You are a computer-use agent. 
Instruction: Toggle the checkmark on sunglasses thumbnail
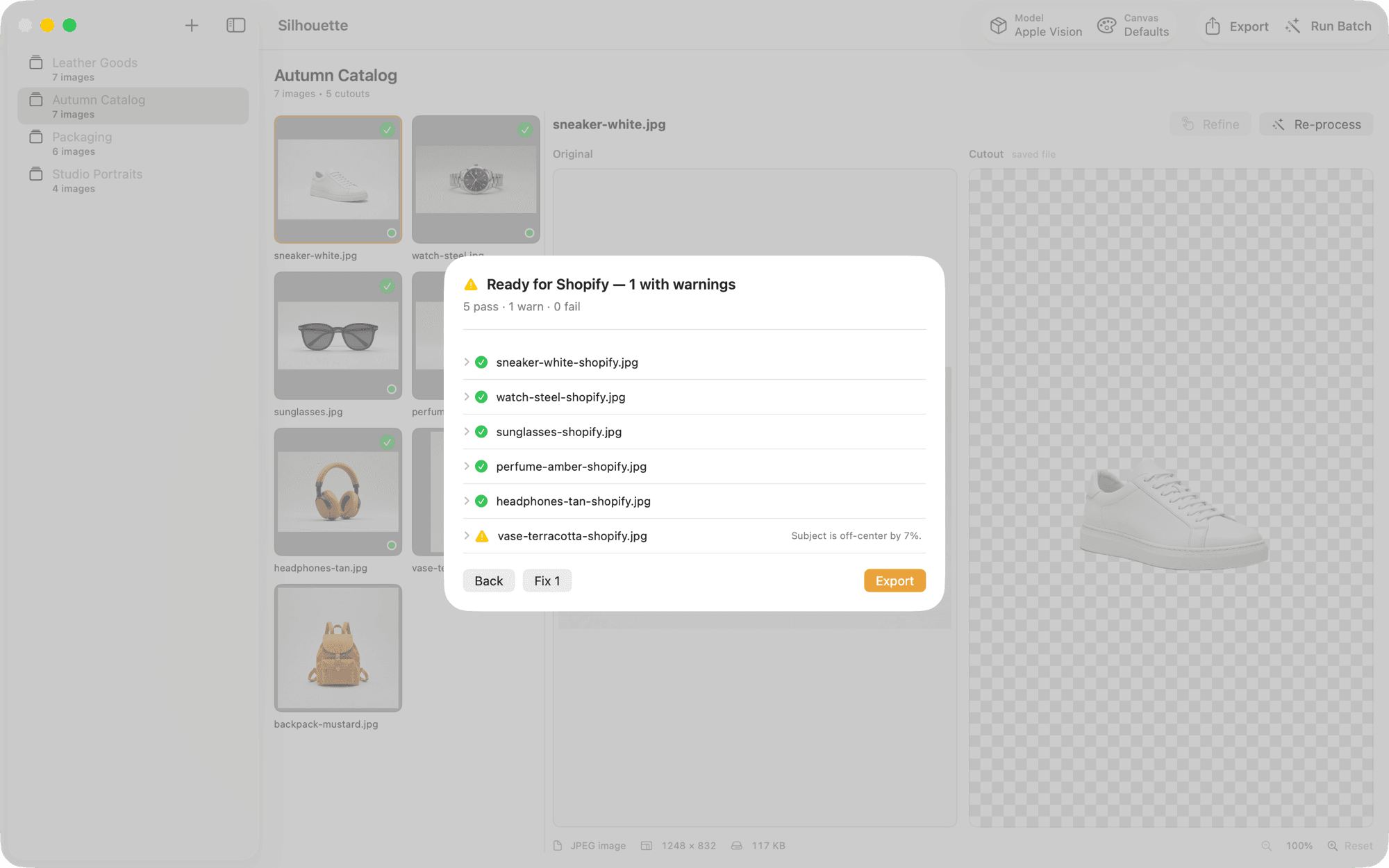[388, 286]
